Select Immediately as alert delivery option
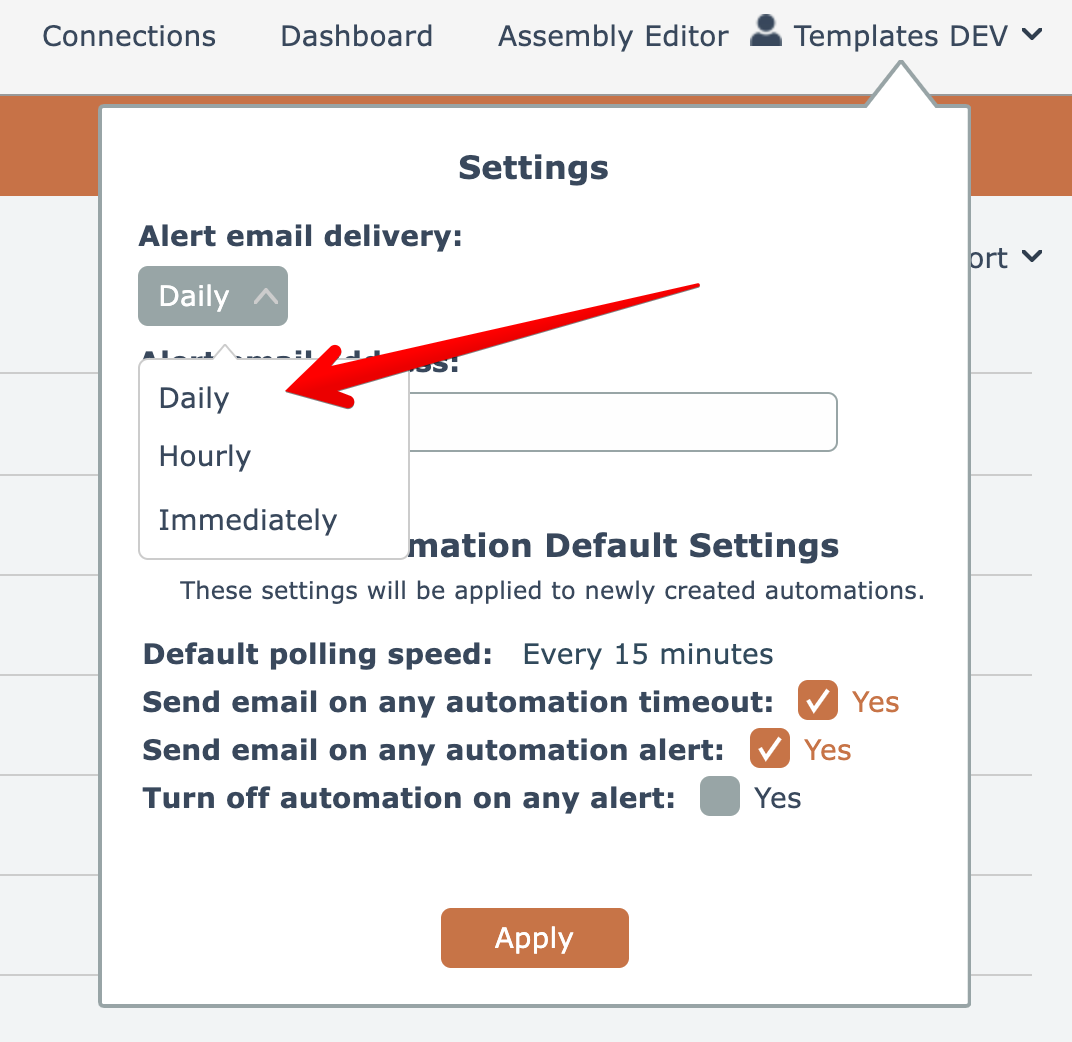 (248, 520)
